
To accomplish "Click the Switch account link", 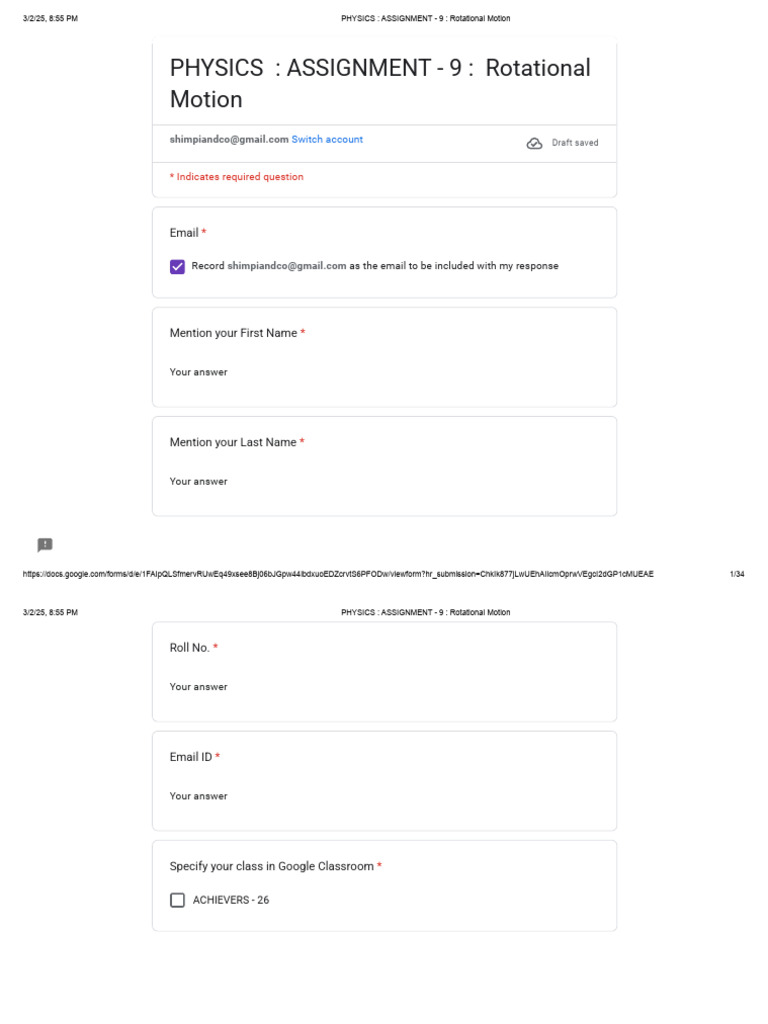I will tap(327, 140).
